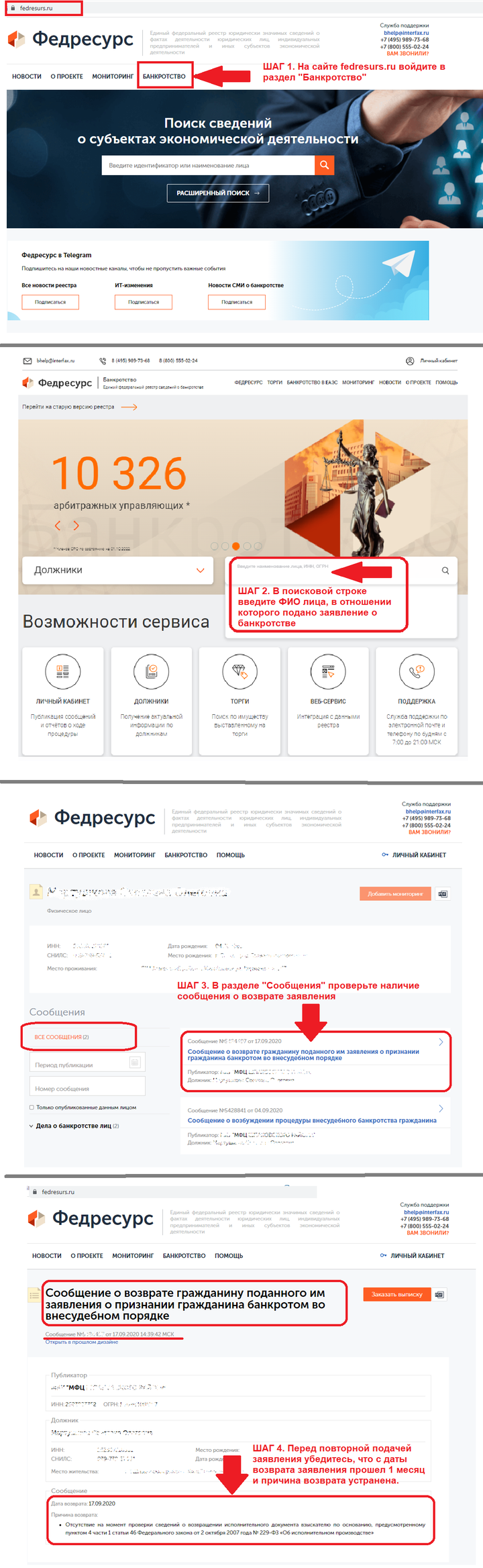This screenshot has width=483, height=1568.
Task: Open the БАНКРОТСТВО menu item
Action: tap(164, 77)
